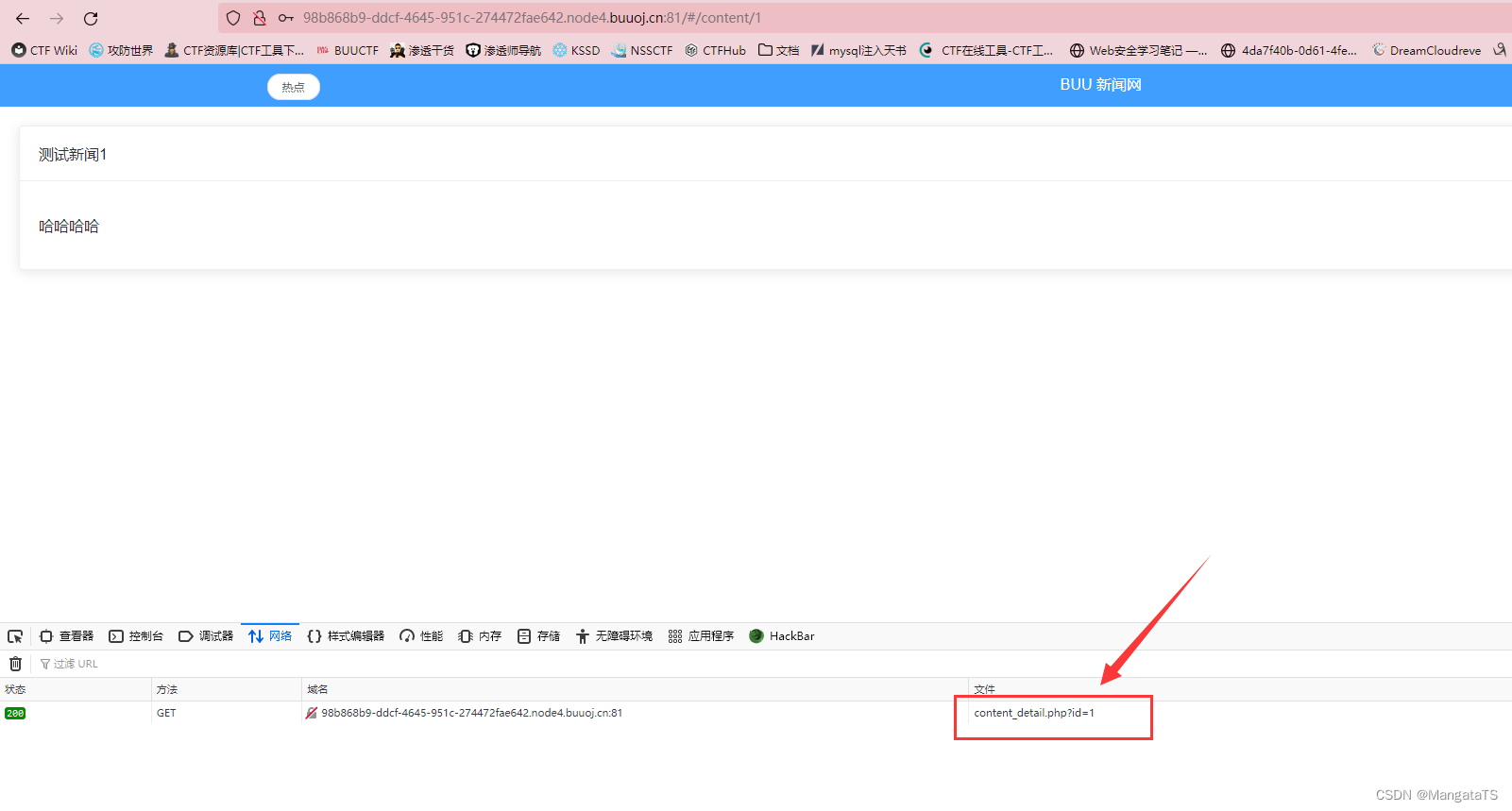Click the insecure lock icon in domain cell
This screenshot has height=811, width=1512.
click(312, 713)
